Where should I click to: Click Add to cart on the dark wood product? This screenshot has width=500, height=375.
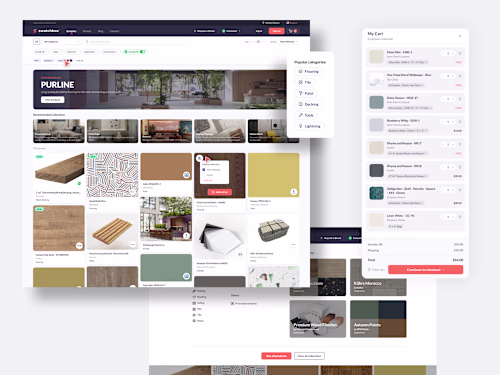(x=220, y=192)
